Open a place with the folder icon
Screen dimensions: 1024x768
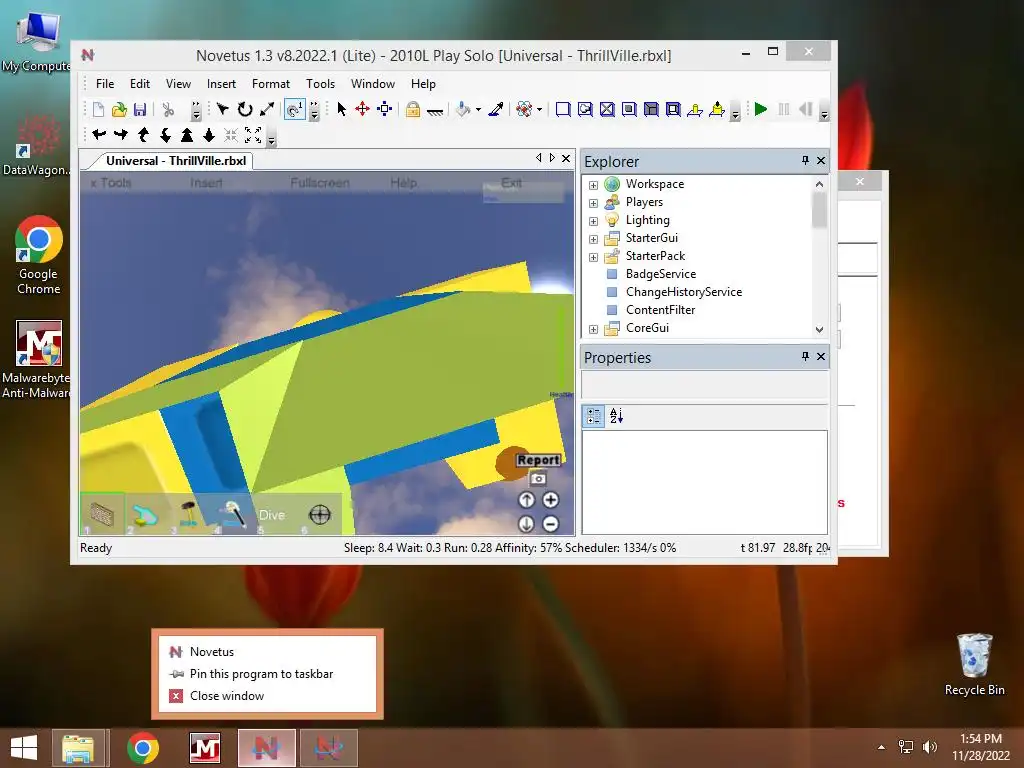[119, 110]
